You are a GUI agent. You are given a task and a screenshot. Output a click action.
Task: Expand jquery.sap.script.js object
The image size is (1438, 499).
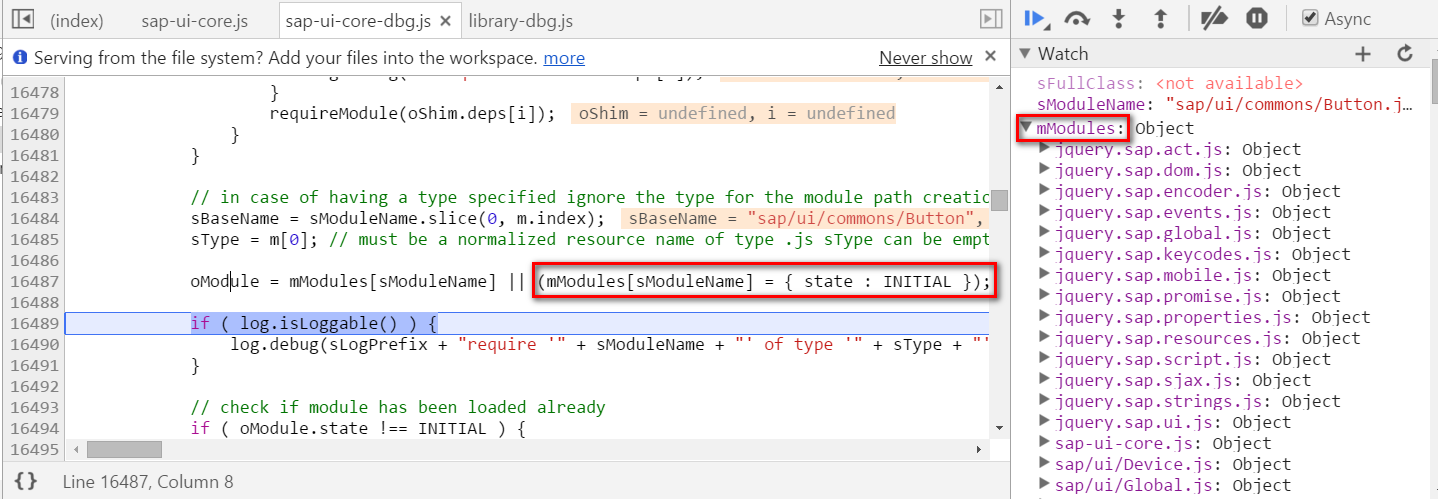pos(1045,359)
